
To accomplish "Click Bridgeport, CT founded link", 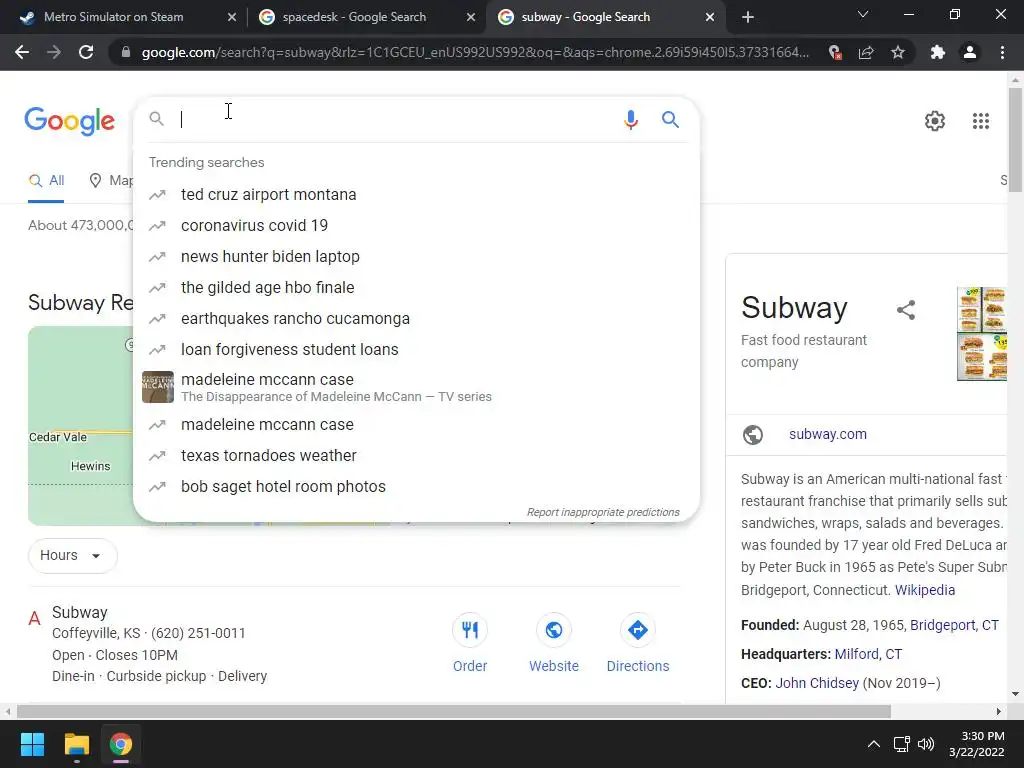I will click(x=954, y=625).
